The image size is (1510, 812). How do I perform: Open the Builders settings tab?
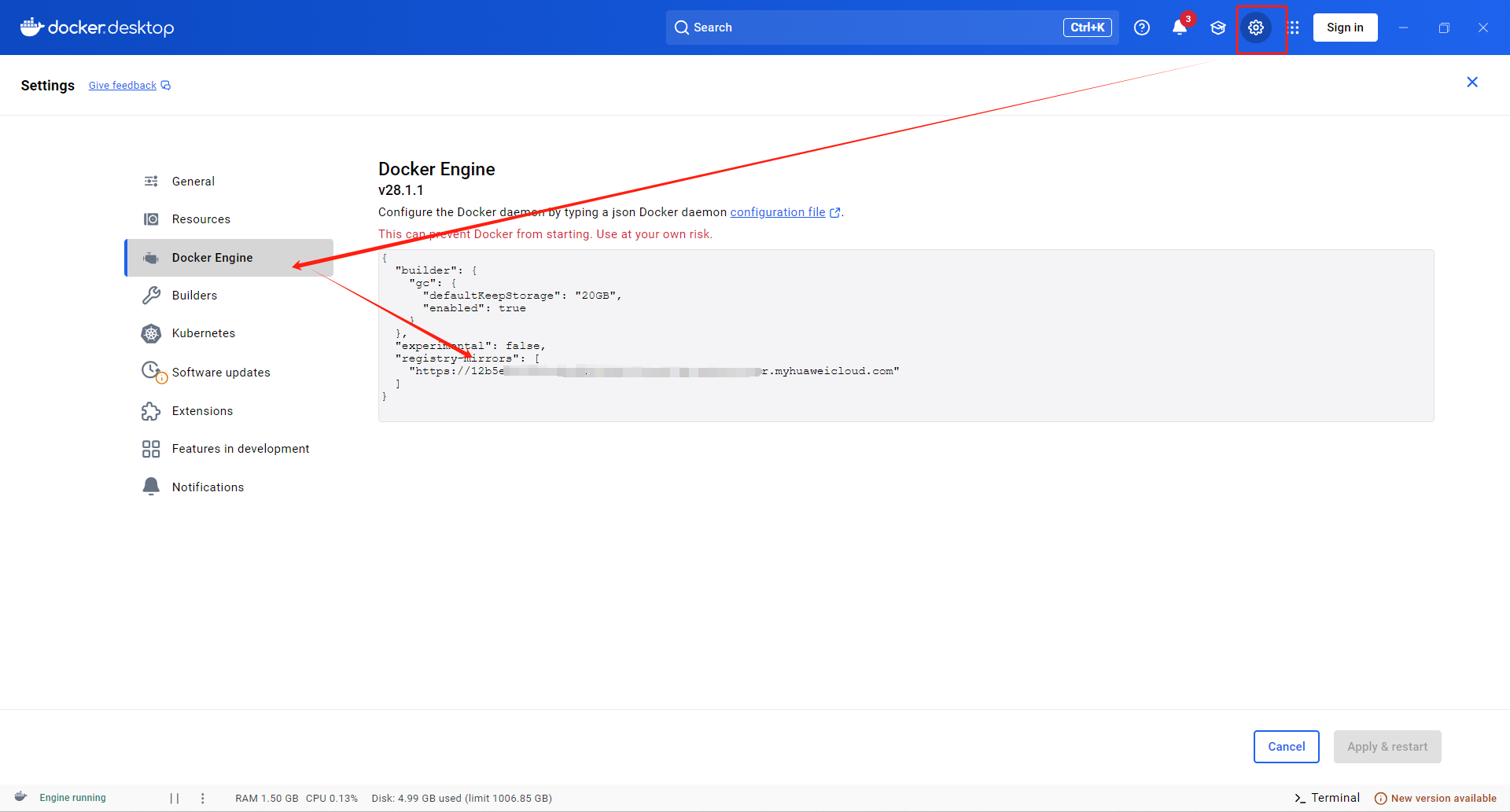[x=229, y=296]
